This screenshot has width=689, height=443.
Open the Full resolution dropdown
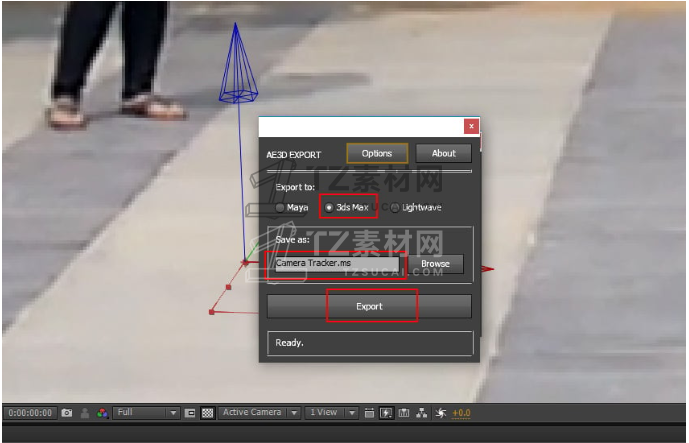coord(146,413)
